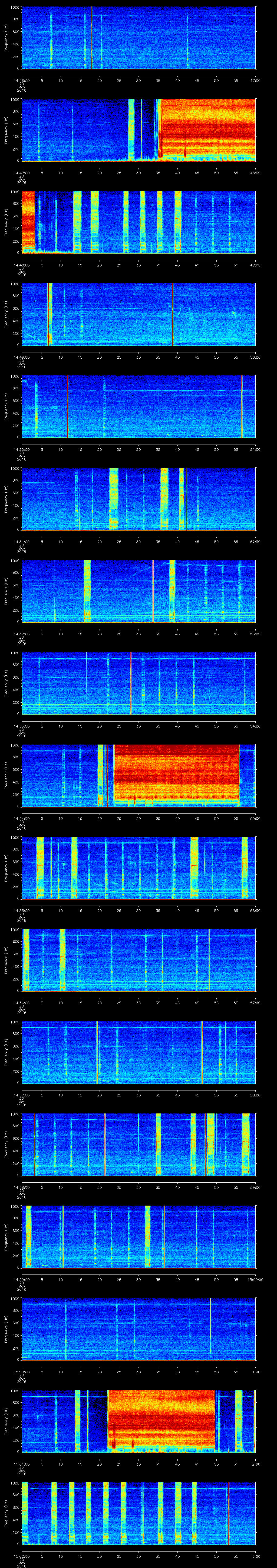The width and height of the screenshot is (277, 1568).
Task: Open the spectrogram starting at 14:56:00
Action: 138,960
